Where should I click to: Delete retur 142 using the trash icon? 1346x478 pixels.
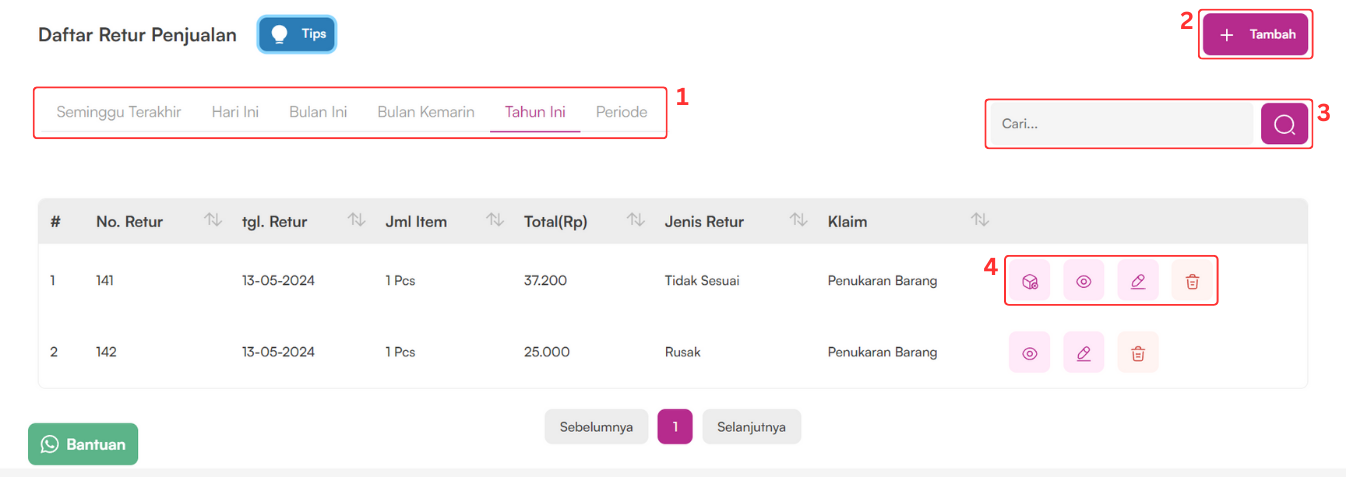pyautogui.click(x=1138, y=352)
